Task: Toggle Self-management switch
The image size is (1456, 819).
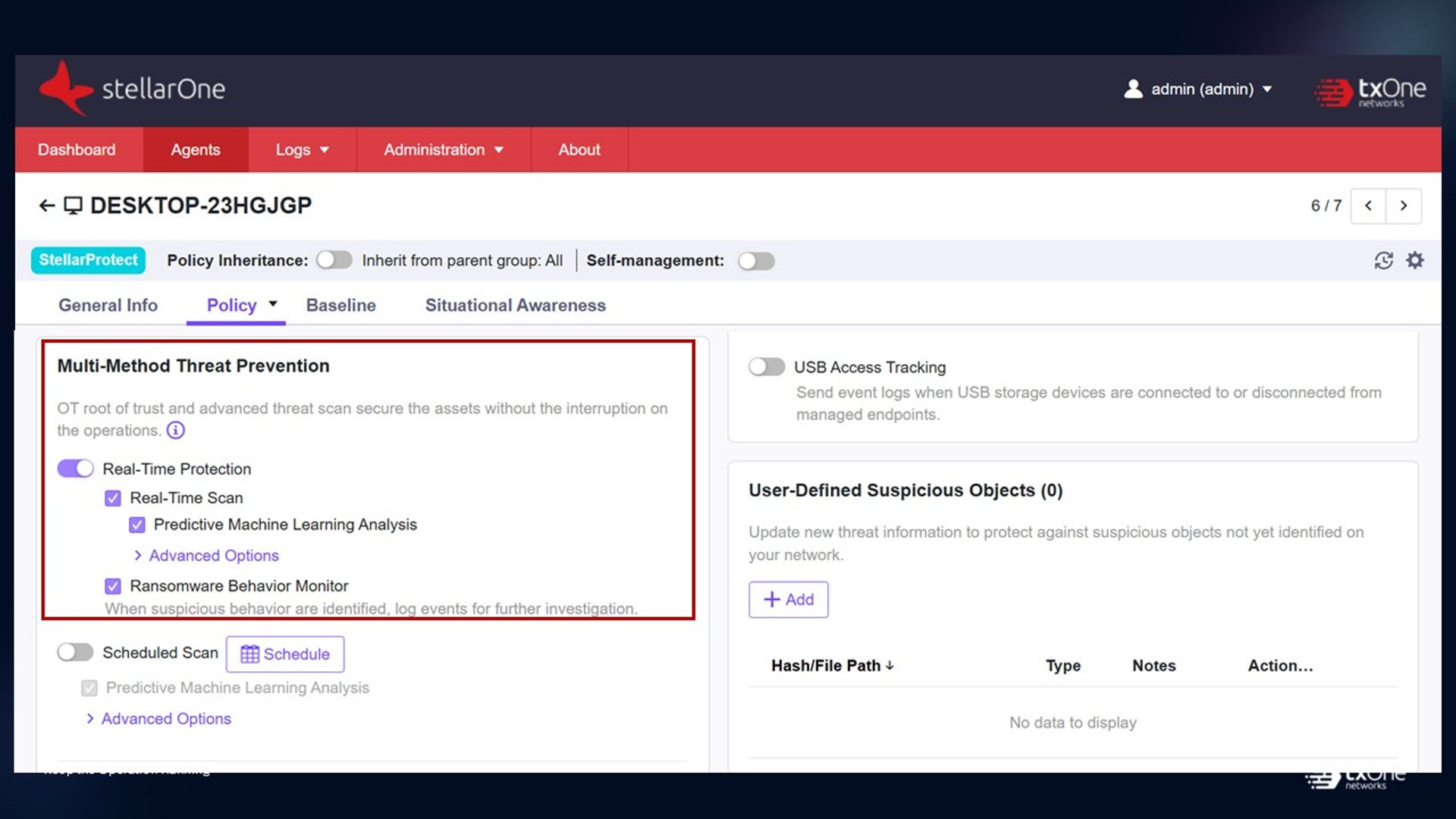Action: [x=756, y=261]
